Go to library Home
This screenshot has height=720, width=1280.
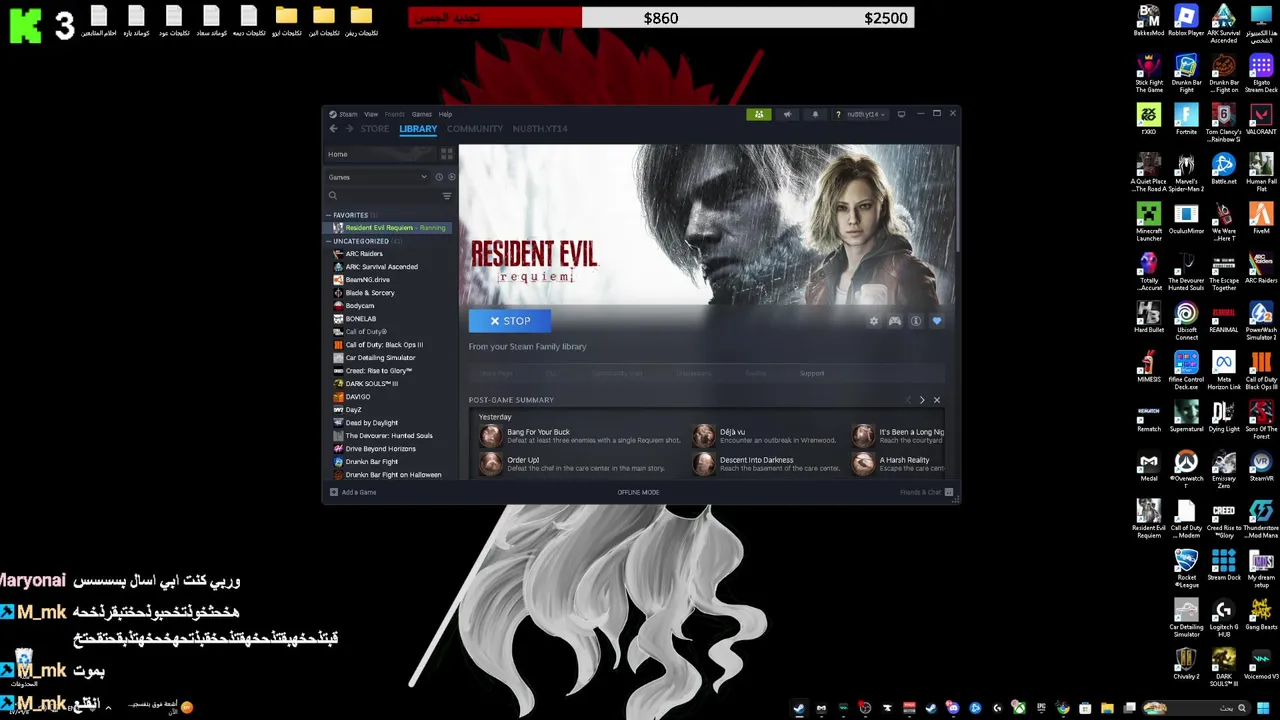(380, 154)
